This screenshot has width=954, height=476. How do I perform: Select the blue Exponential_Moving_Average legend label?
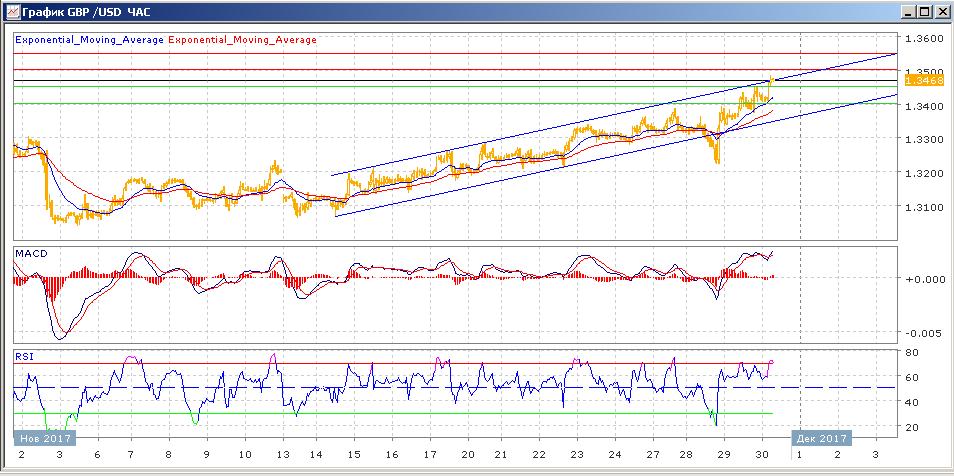pyautogui.click(x=89, y=40)
